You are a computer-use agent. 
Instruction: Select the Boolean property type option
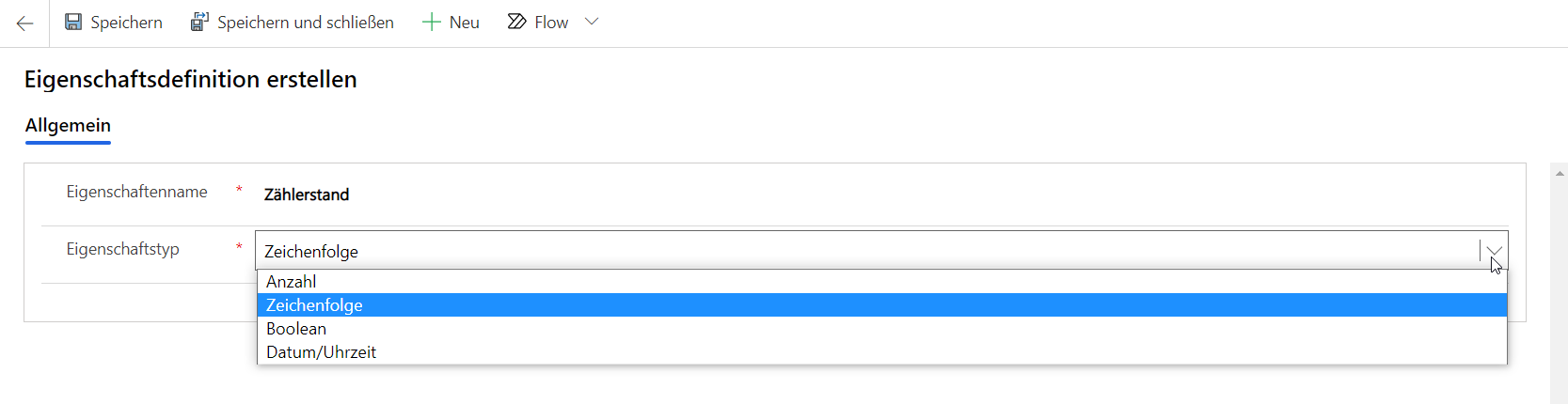pyautogui.click(x=296, y=329)
